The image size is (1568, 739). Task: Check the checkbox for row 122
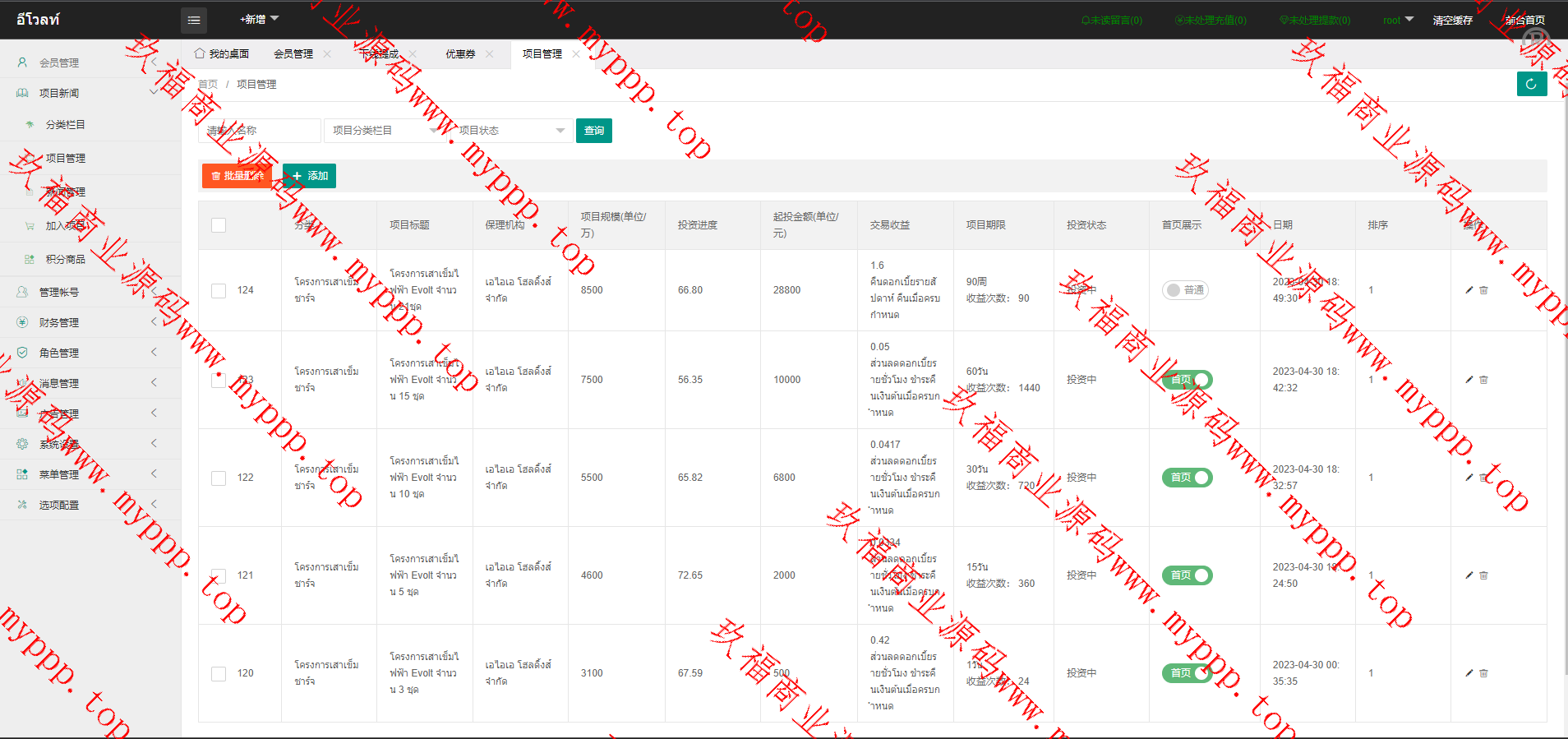(219, 478)
